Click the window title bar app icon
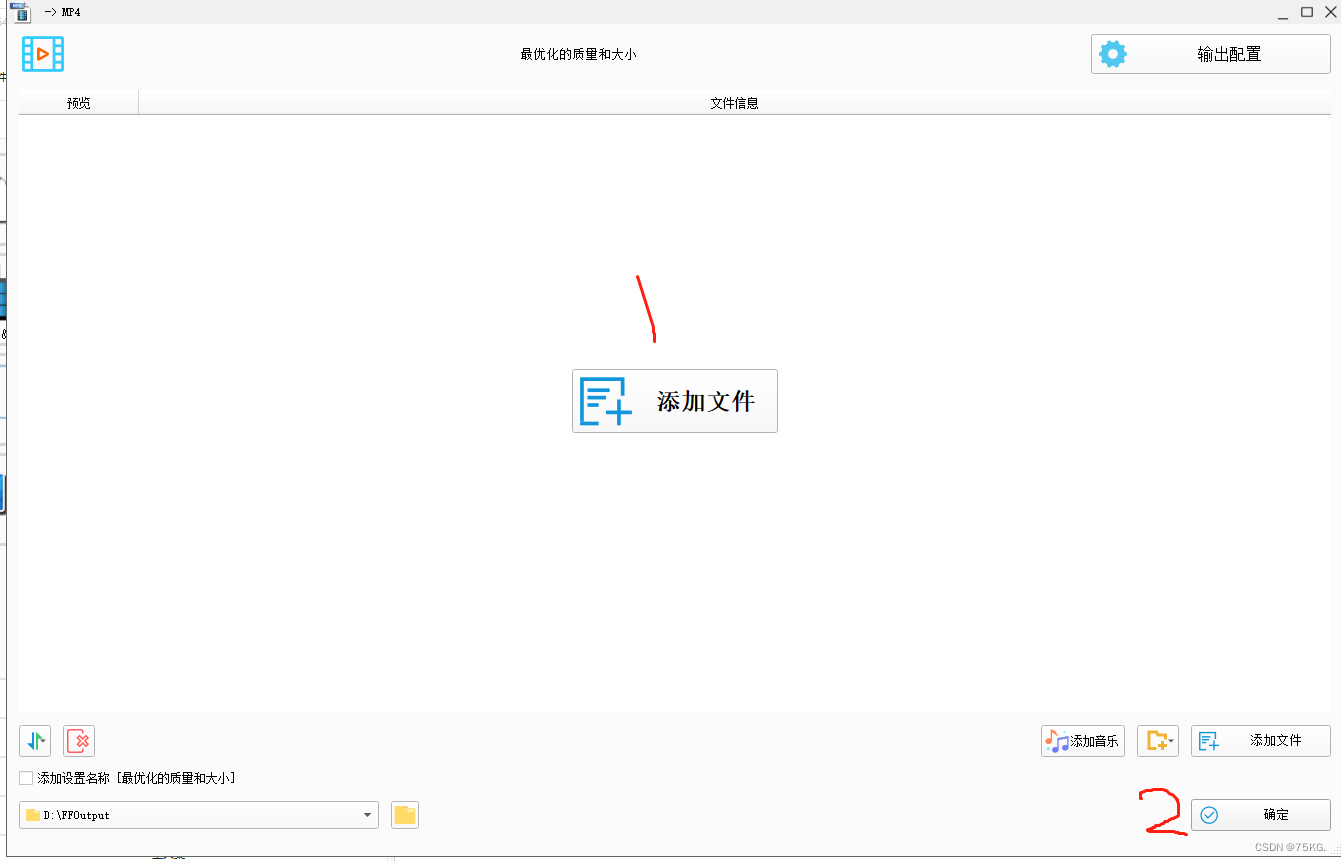 coord(20,12)
